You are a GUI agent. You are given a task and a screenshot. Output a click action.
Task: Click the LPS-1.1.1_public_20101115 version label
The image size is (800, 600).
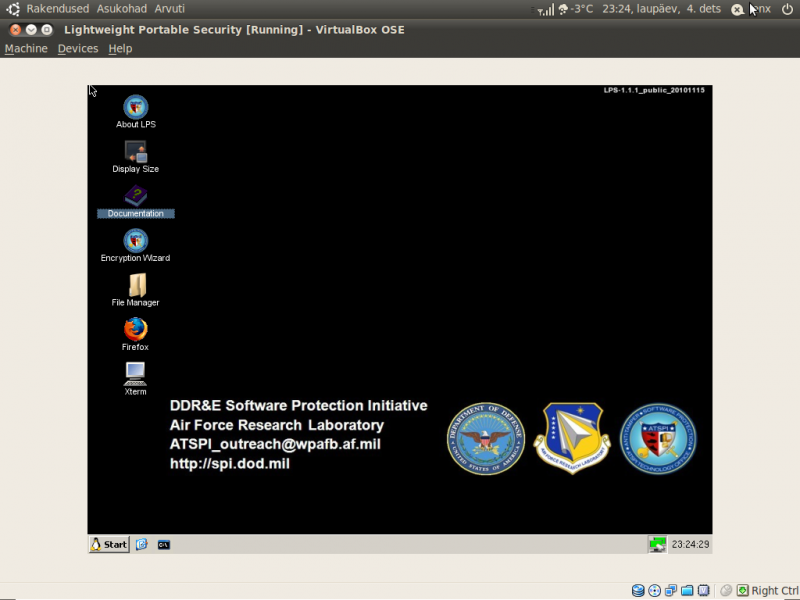654,90
